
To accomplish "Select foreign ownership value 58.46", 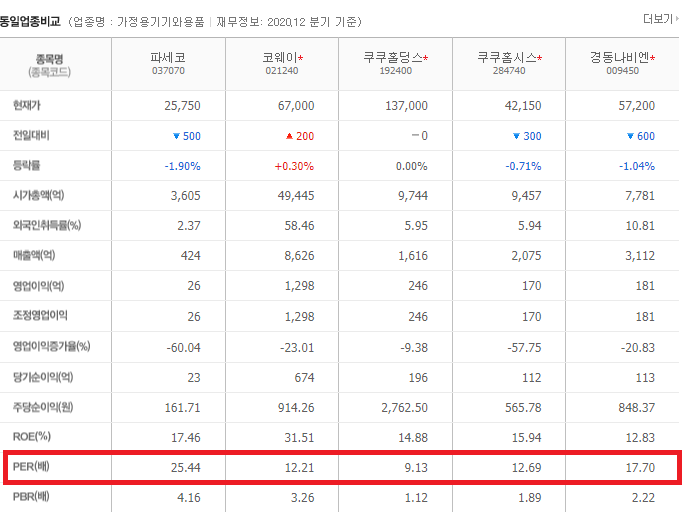I will coord(299,226).
